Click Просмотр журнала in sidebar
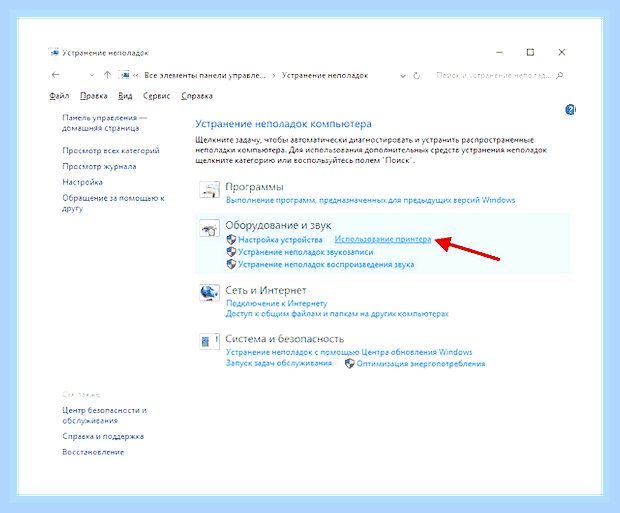 (x=99, y=167)
